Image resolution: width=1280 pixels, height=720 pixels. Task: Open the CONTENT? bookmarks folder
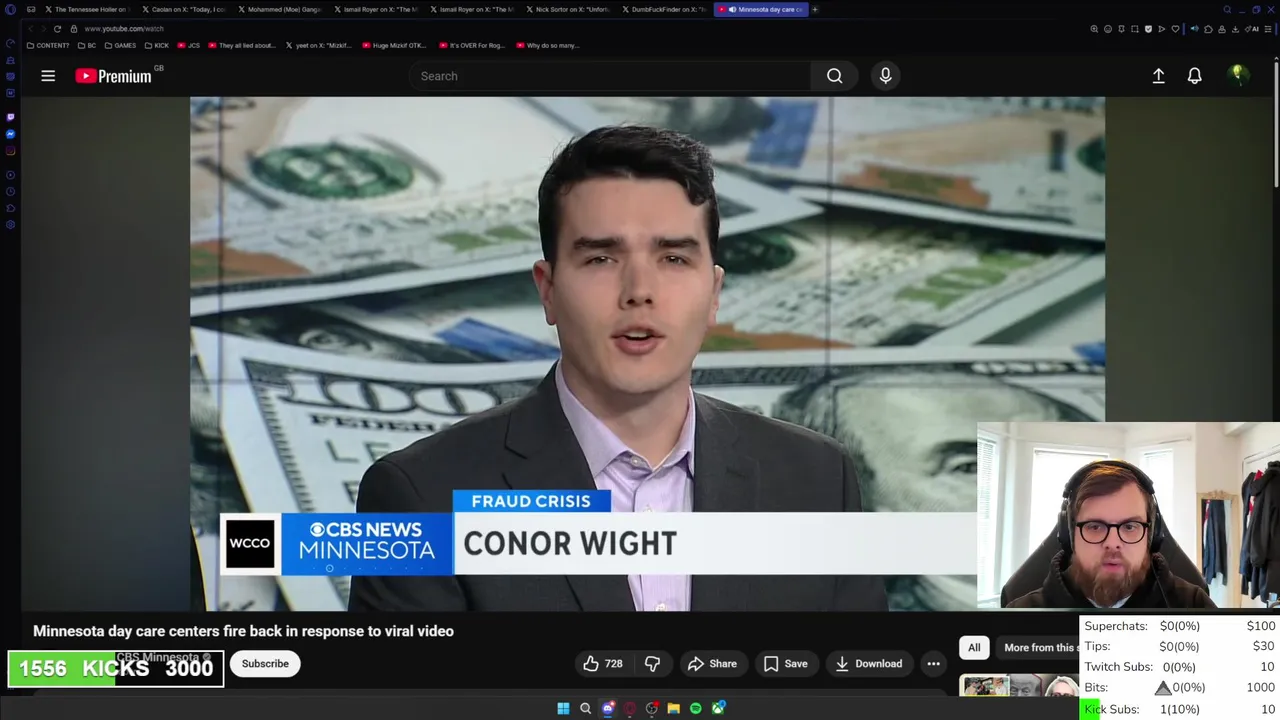pyautogui.click(x=48, y=45)
